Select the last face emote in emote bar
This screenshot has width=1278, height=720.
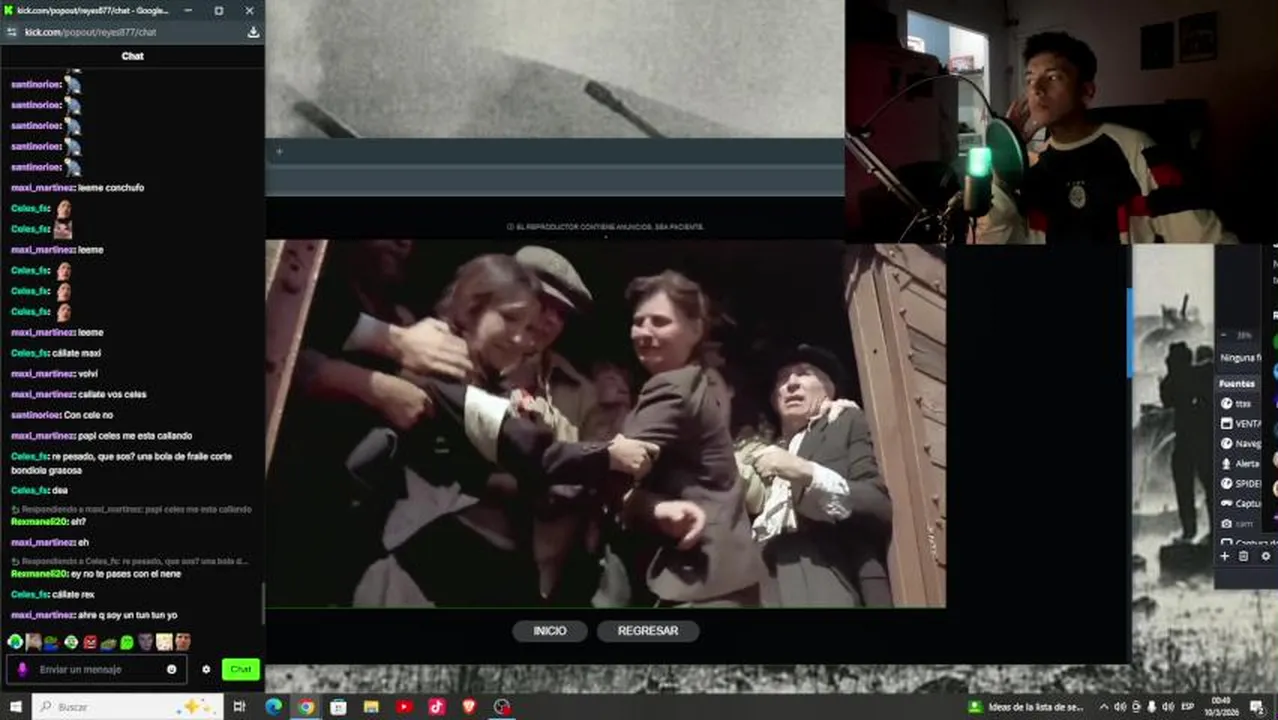click(183, 642)
